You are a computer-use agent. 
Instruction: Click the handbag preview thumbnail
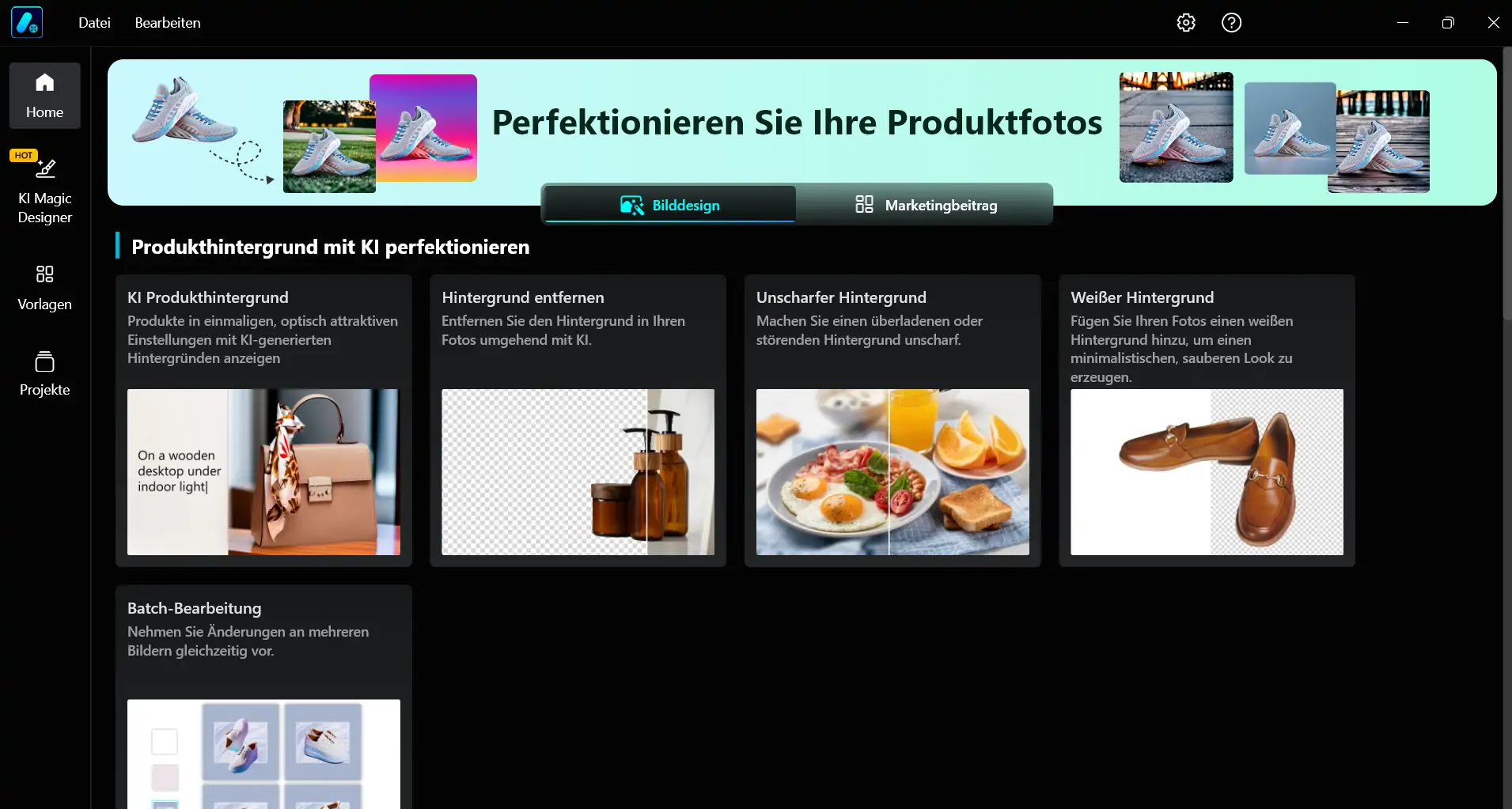263,472
